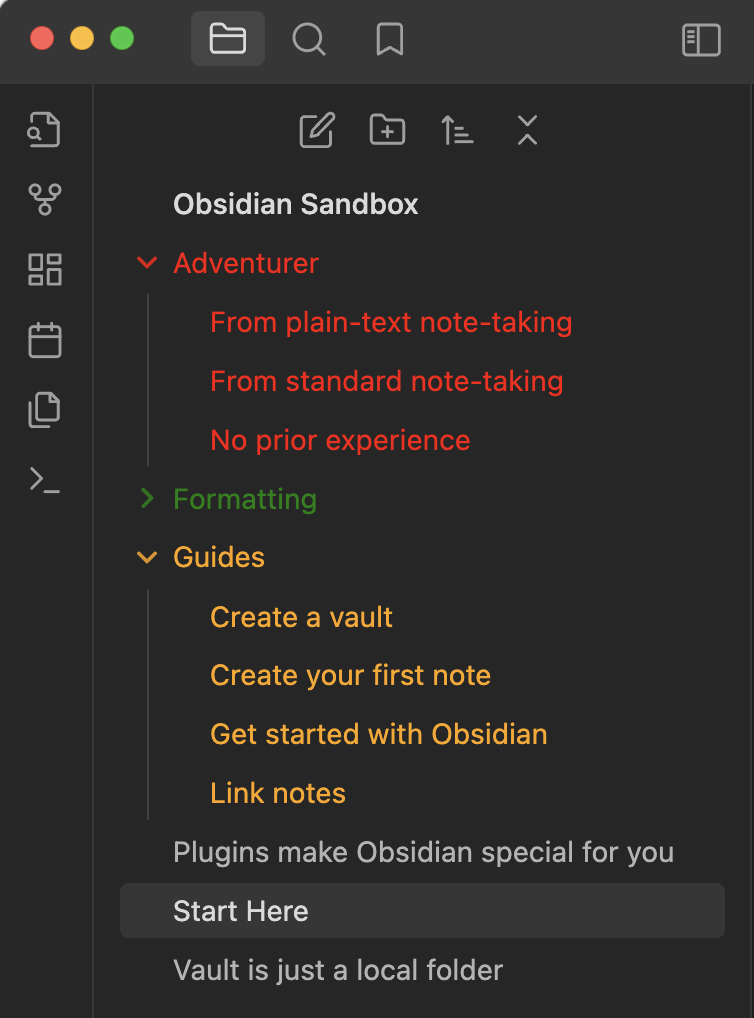This screenshot has width=754, height=1018.
Task: Open the Create a vault note
Action: coord(301,617)
